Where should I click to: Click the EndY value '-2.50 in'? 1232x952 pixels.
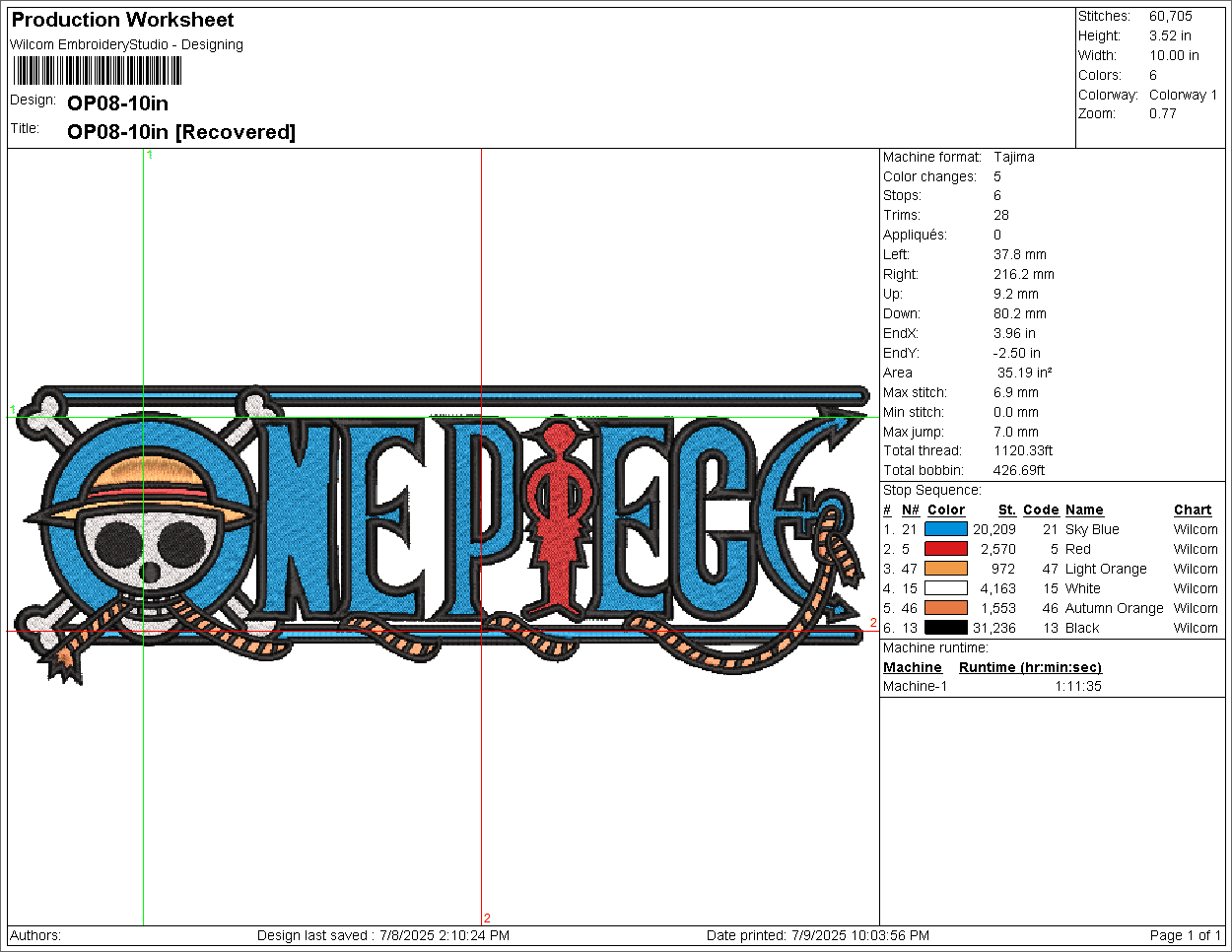click(x=1017, y=353)
